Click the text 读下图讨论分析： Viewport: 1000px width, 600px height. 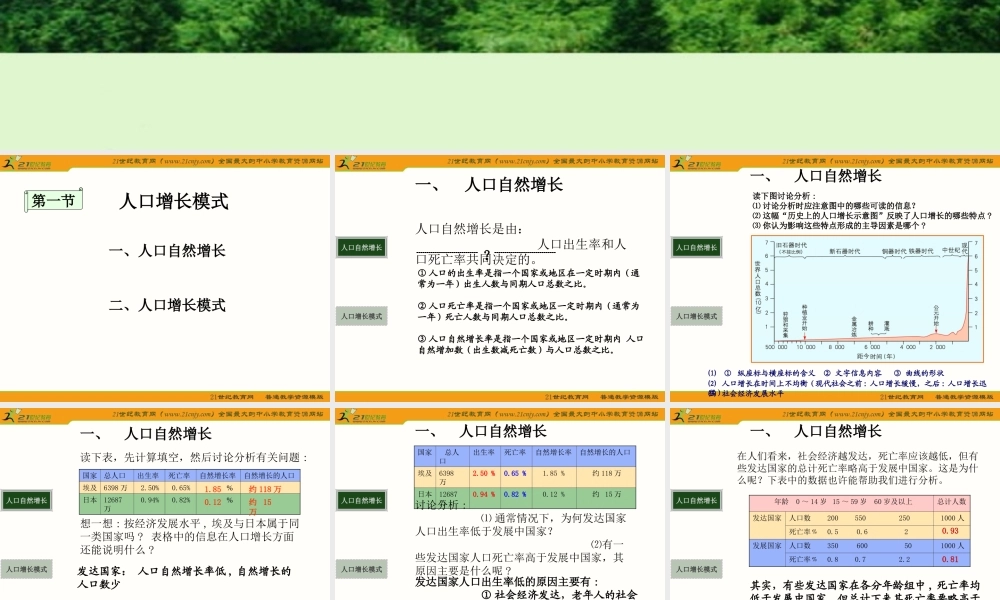pyautogui.click(x=784, y=196)
